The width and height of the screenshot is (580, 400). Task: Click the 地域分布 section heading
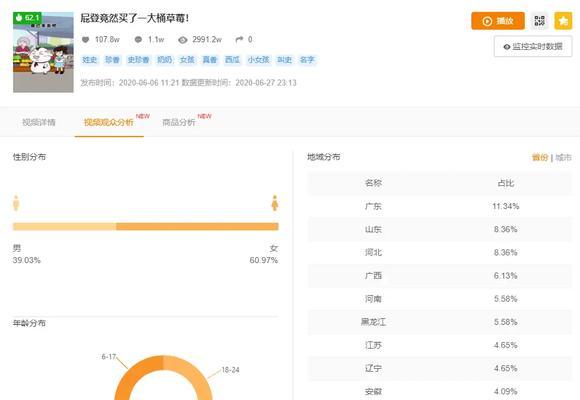(324, 157)
